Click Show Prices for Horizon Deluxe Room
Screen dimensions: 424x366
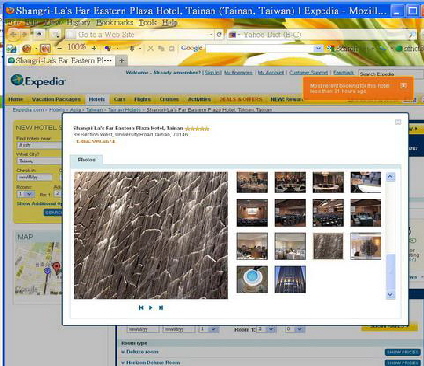pyautogui.click(x=402, y=363)
